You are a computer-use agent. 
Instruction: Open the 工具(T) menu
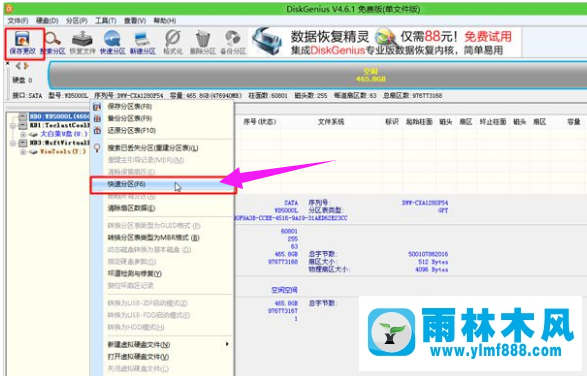105,21
